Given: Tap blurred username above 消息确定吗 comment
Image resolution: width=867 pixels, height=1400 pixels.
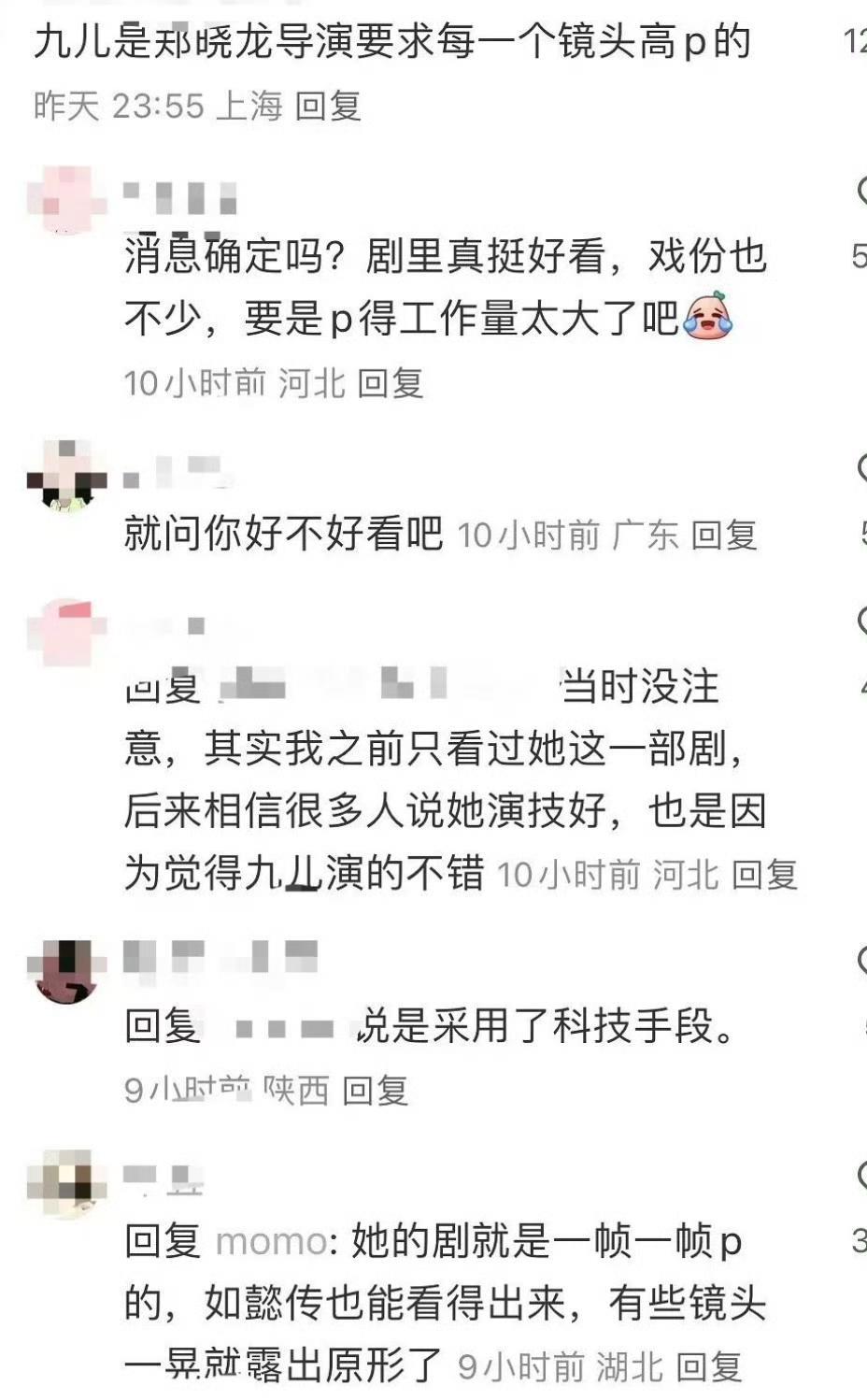Looking at the screenshot, I should (x=180, y=197).
